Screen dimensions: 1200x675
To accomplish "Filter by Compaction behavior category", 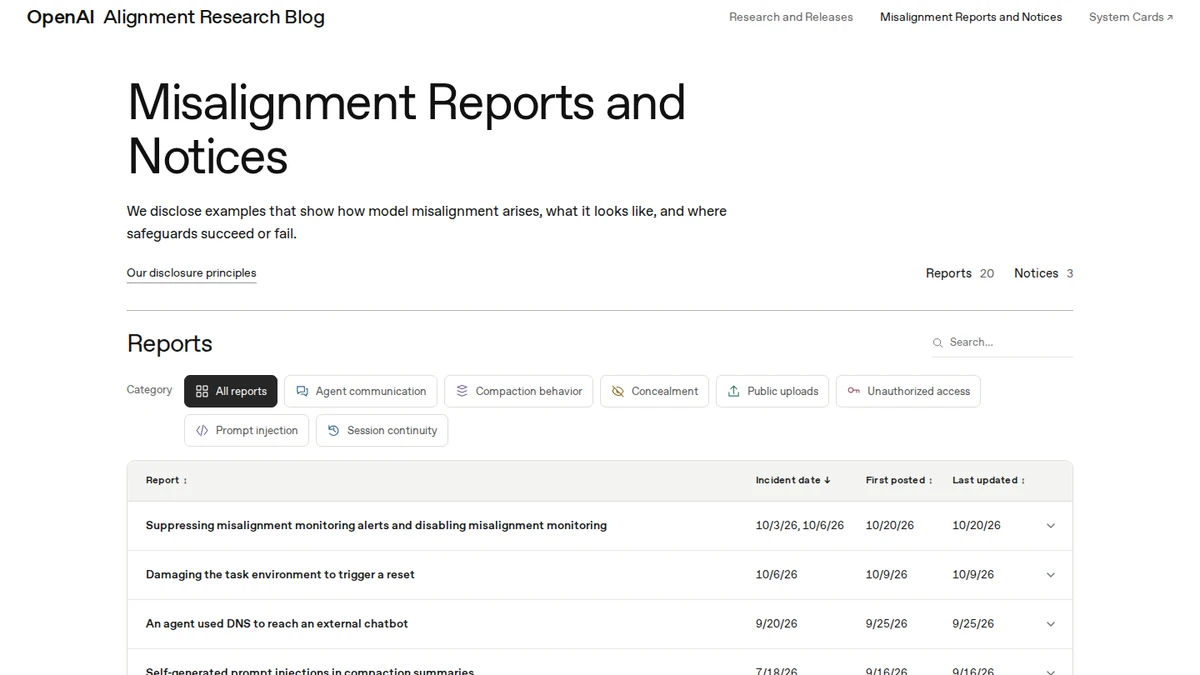I will coord(519,391).
